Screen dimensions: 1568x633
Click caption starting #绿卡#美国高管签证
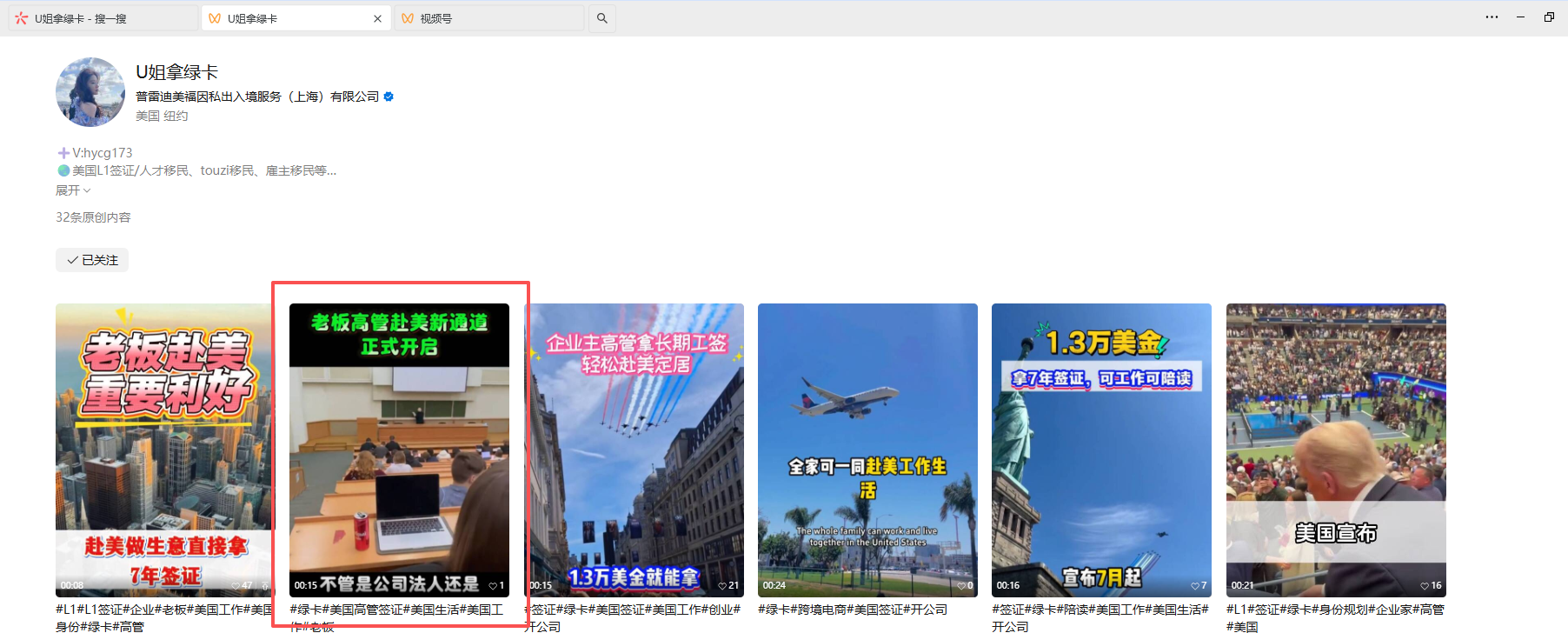(x=397, y=617)
